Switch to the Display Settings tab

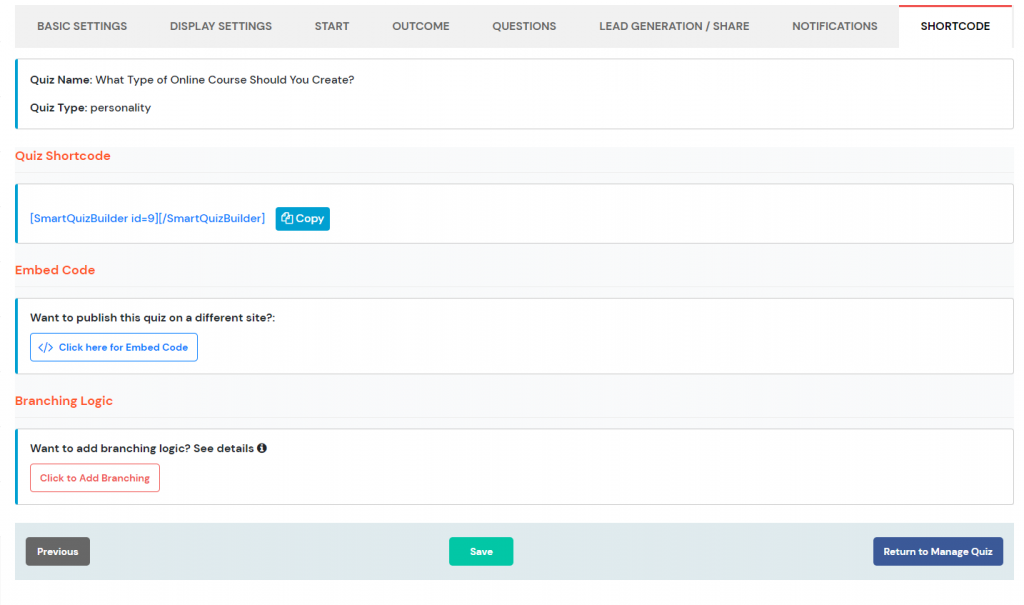(220, 26)
